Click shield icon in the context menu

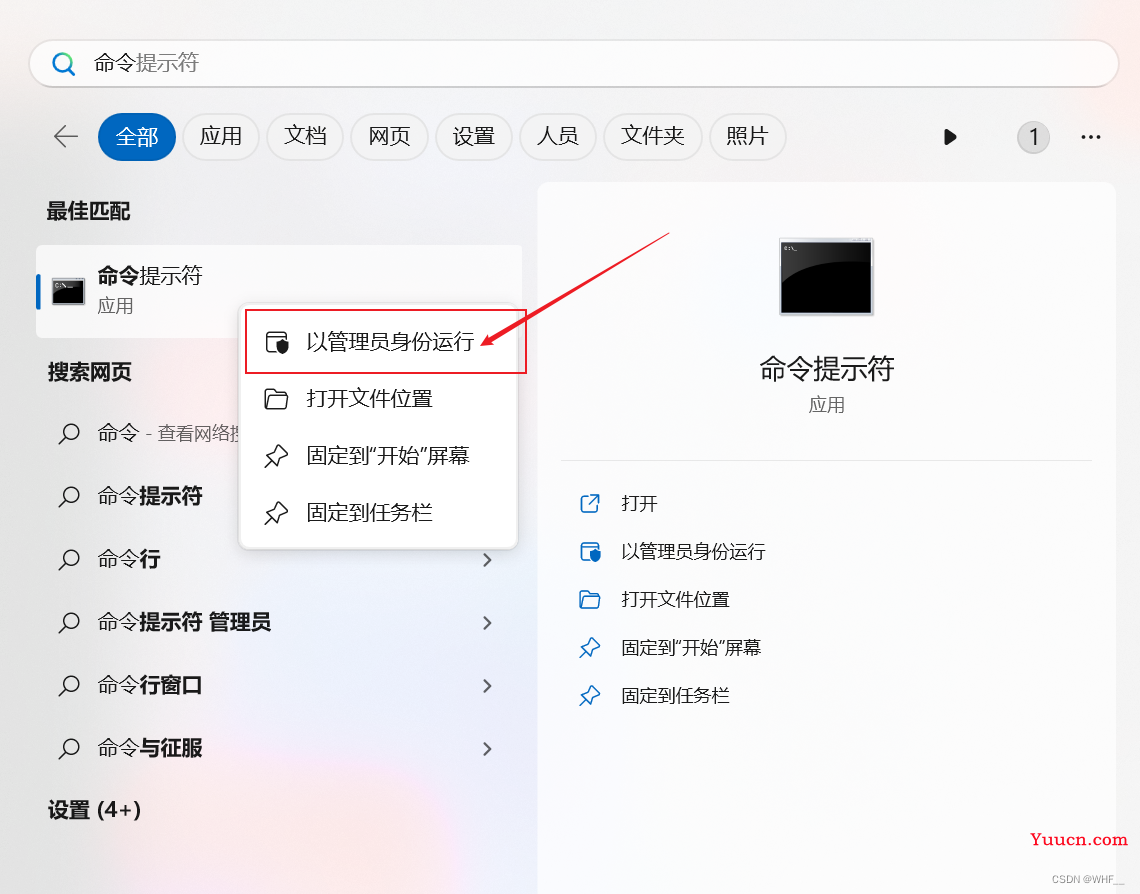coord(277,342)
